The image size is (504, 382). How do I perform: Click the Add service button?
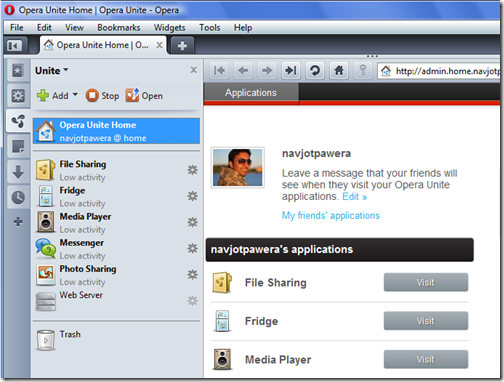click(53, 96)
